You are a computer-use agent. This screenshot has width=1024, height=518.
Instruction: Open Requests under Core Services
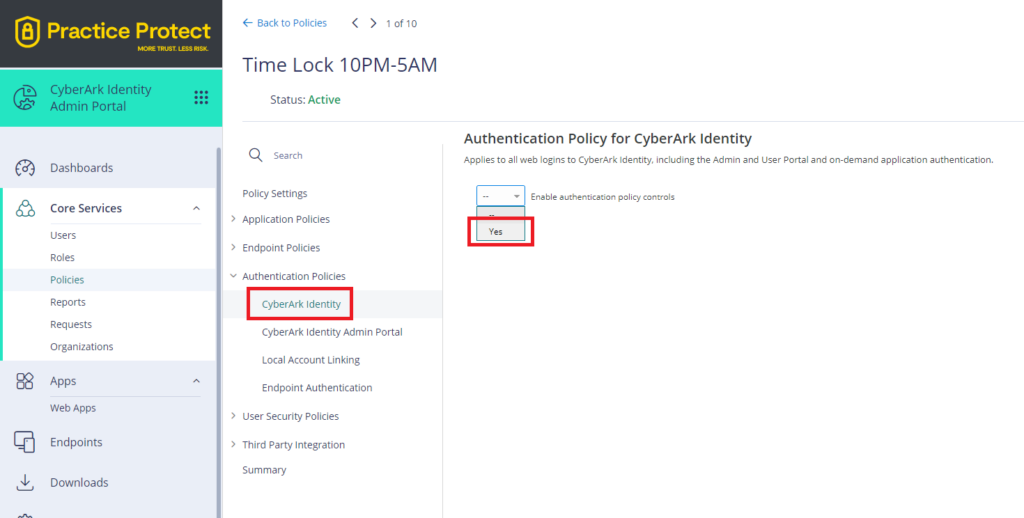tap(71, 324)
